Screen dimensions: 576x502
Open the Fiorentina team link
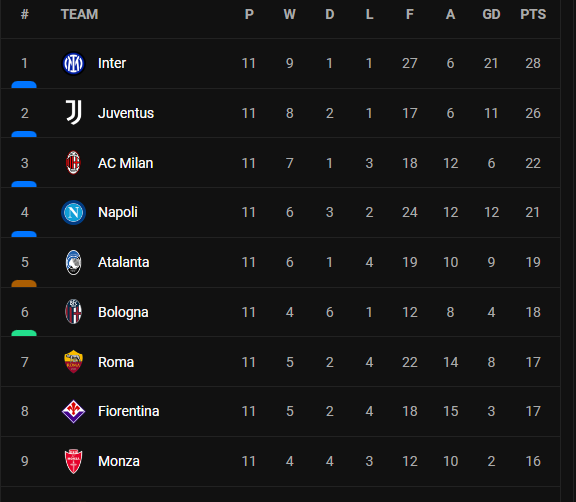coord(129,411)
